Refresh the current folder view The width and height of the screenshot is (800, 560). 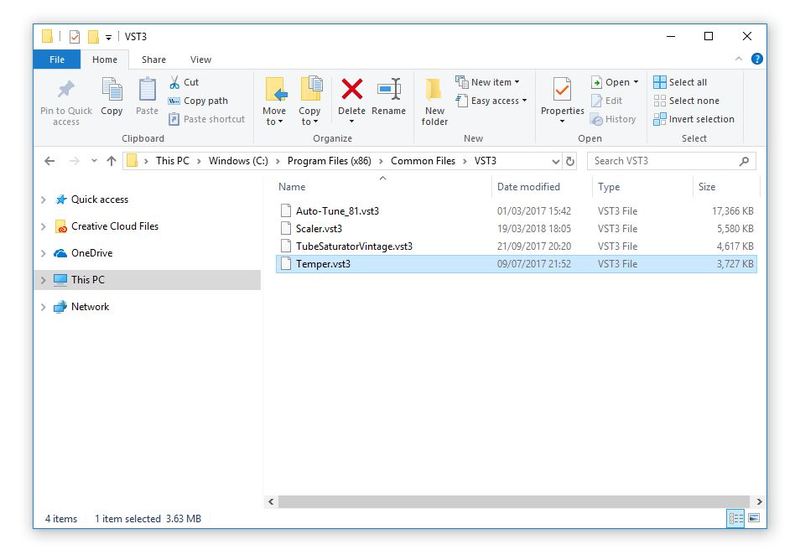570,161
